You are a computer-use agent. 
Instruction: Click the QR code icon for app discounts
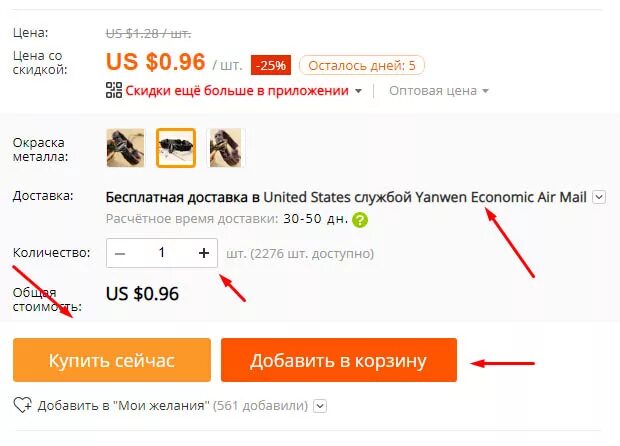pyautogui.click(x=114, y=90)
